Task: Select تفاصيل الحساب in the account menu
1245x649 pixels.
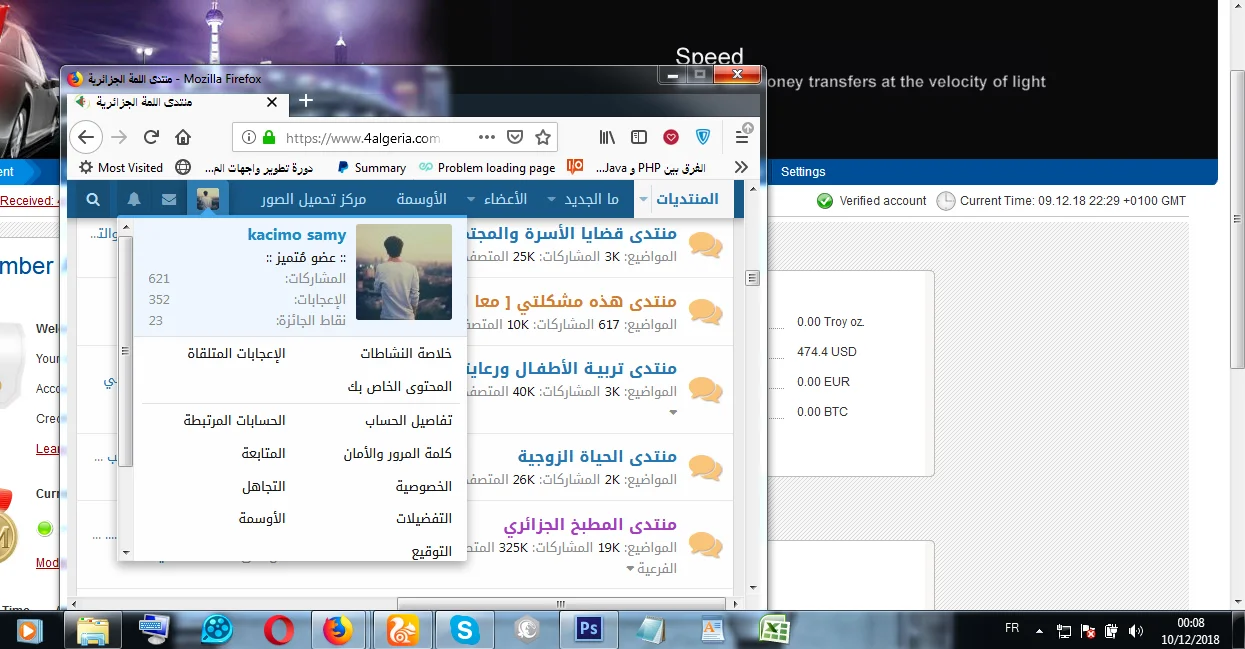Action: click(408, 421)
